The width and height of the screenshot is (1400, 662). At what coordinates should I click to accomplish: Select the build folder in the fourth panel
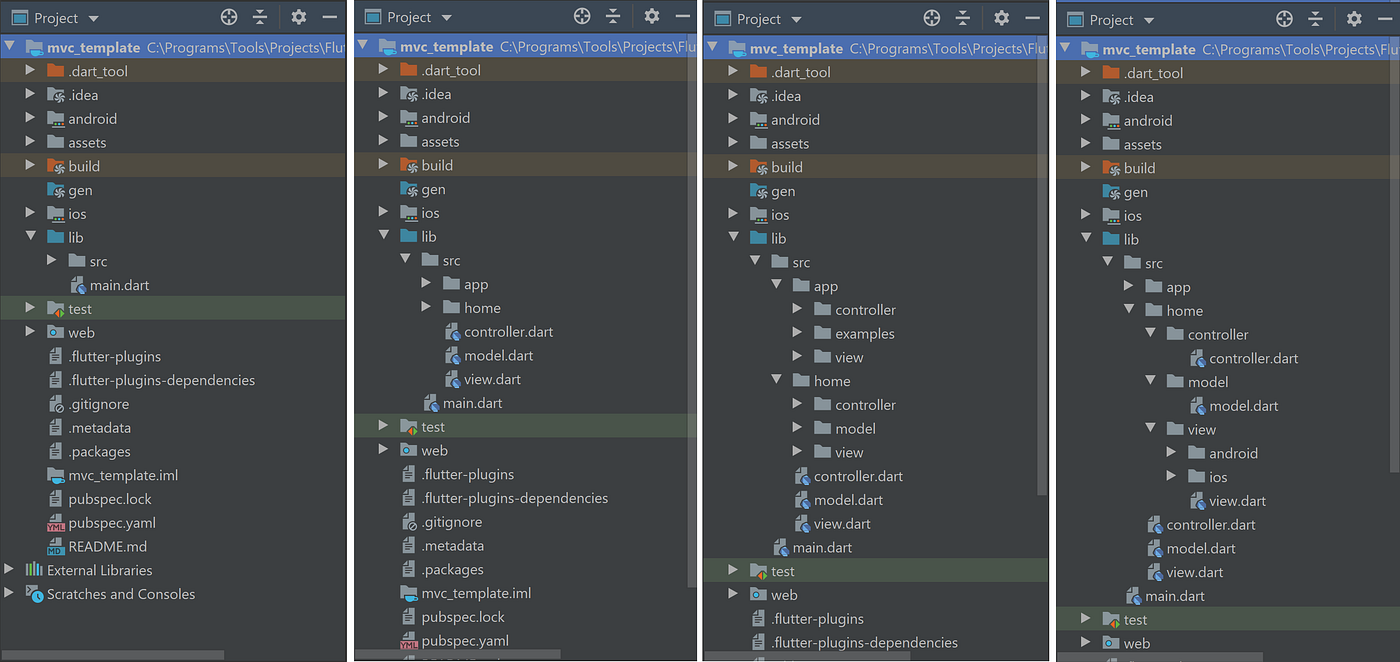click(x=1139, y=168)
